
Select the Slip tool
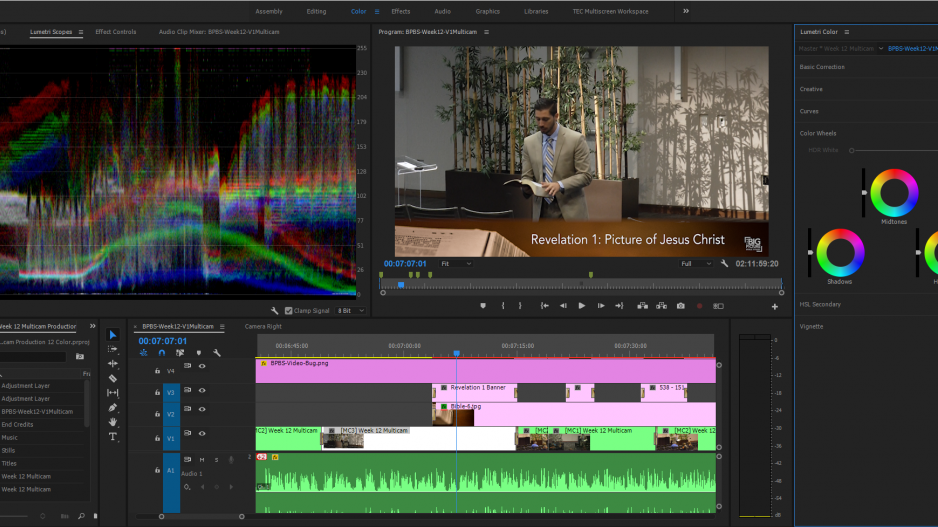point(112,392)
